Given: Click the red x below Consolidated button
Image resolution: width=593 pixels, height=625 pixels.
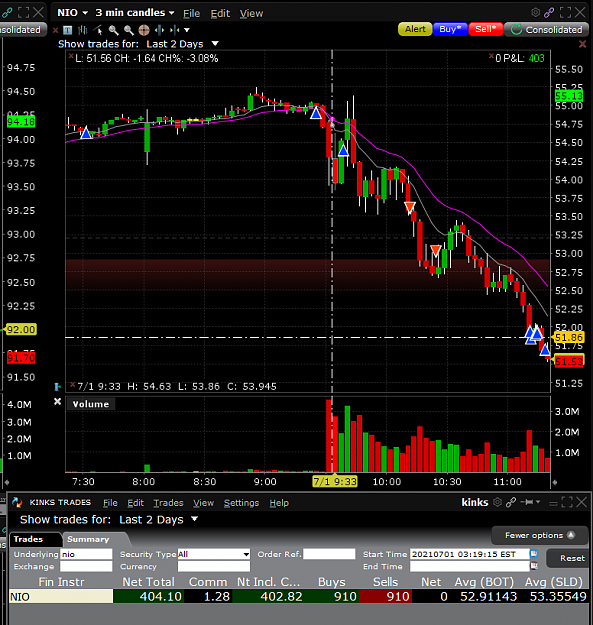Looking at the screenshot, I should 582,44.
